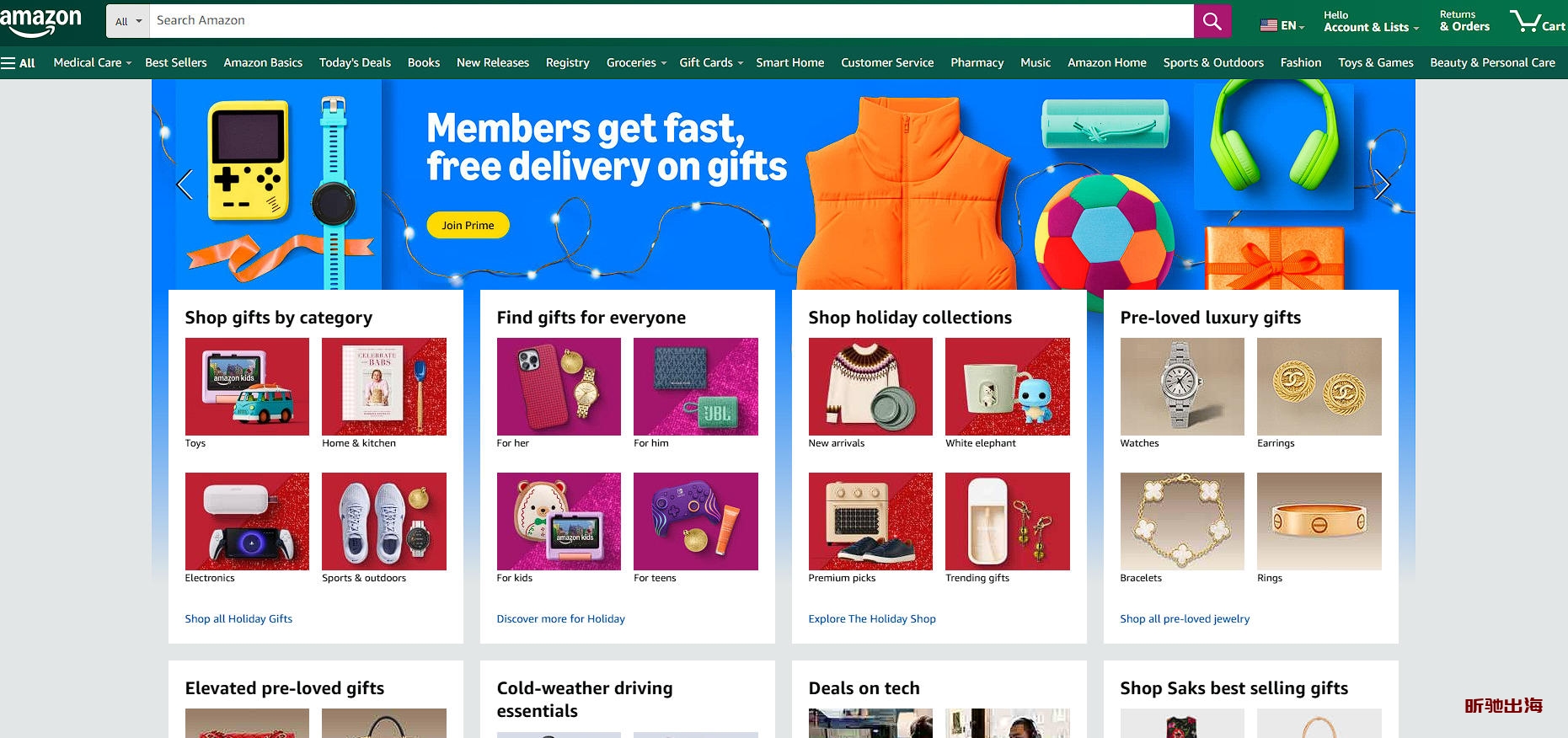1568x738 pixels.
Task: Open the Watches pre-loved luxury thumbnail
Action: (1182, 387)
